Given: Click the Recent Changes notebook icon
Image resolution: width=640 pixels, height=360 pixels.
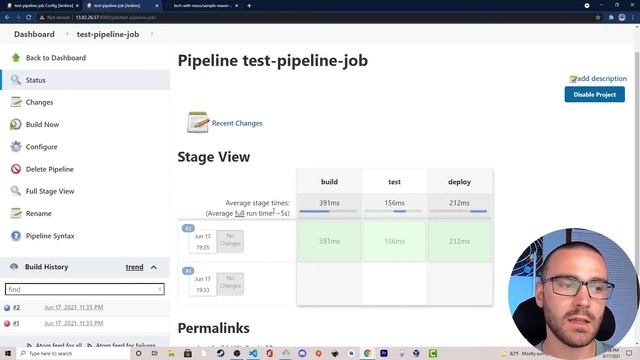Looking at the screenshot, I should tap(198, 122).
